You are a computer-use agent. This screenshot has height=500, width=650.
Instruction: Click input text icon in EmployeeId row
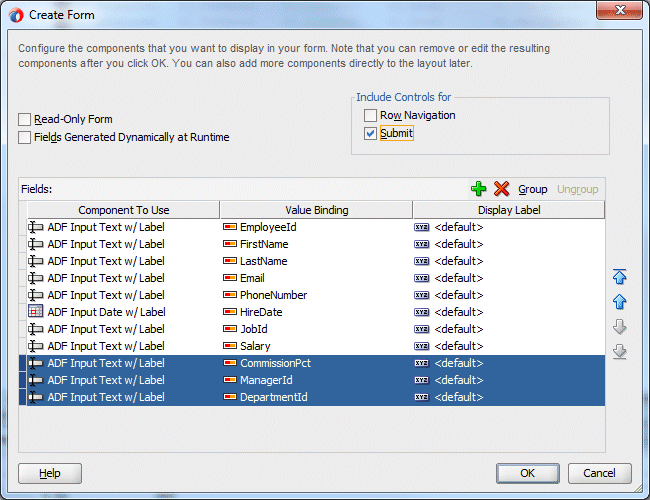point(36,227)
